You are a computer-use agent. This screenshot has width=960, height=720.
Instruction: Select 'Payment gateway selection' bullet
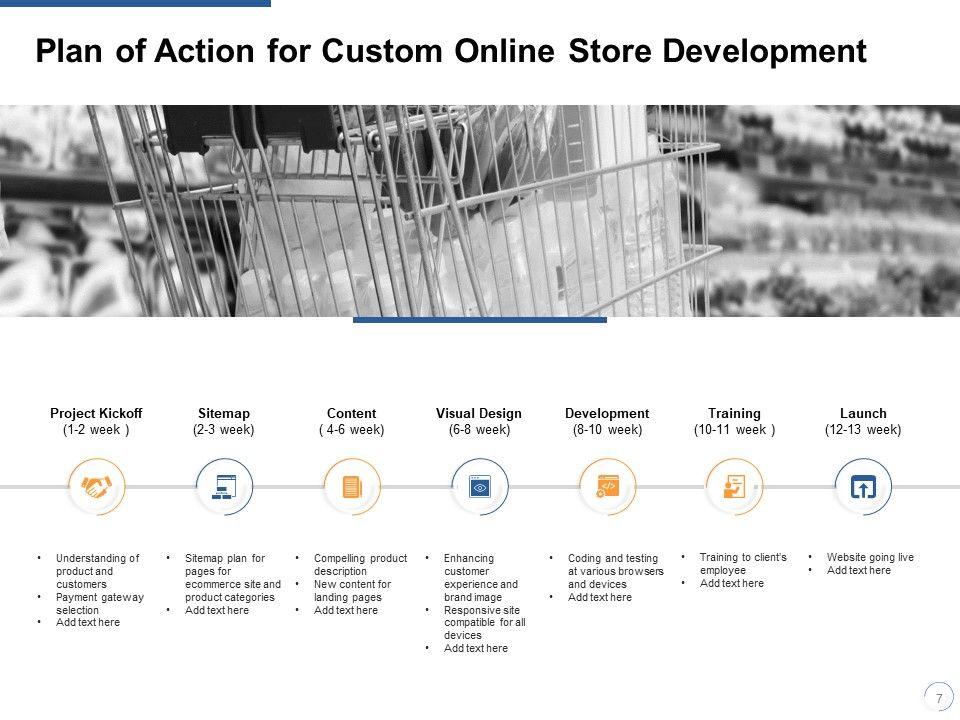[x=100, y=604]
